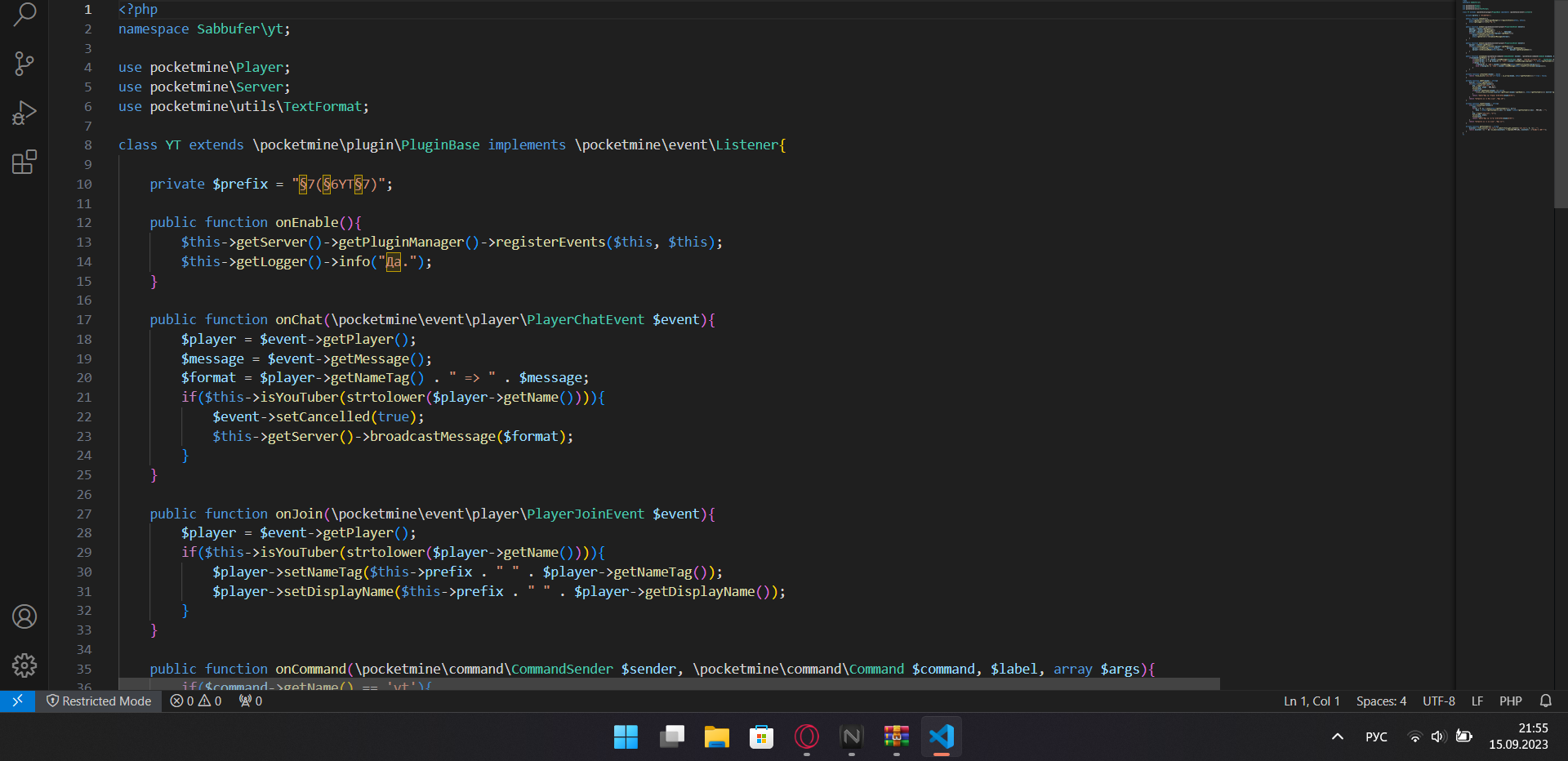
Task: Open the Extensions view
Action: [x=24, y=162]
